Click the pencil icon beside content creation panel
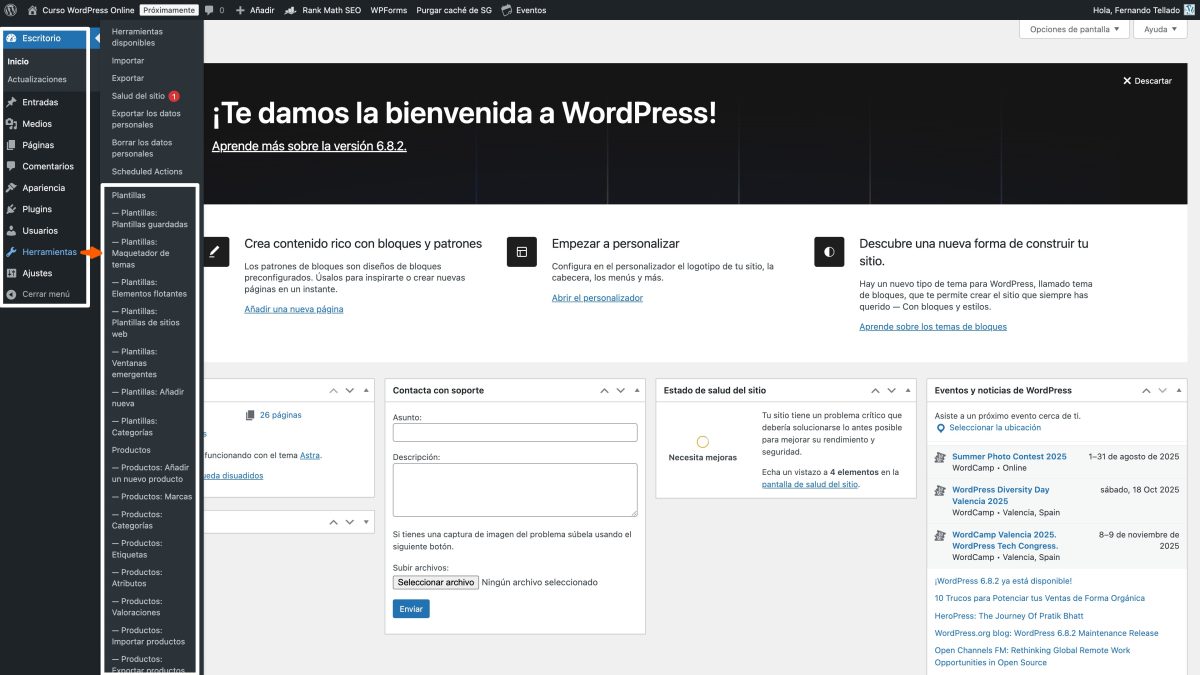 pos(213,252)
